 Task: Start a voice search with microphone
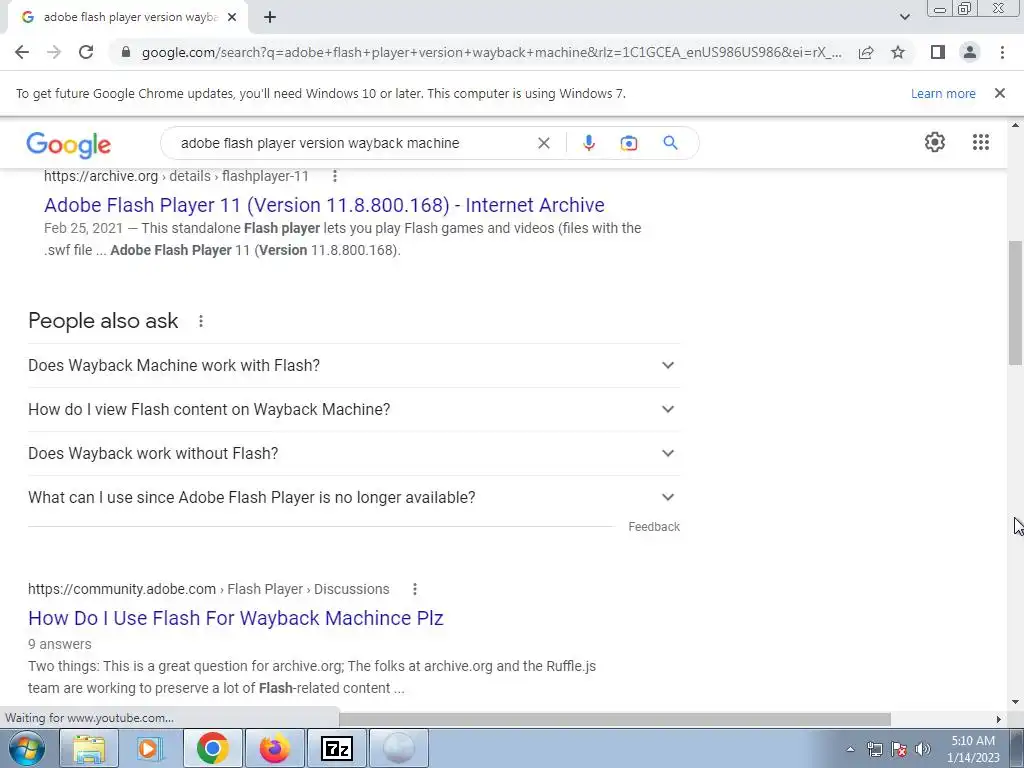(588, 143)
